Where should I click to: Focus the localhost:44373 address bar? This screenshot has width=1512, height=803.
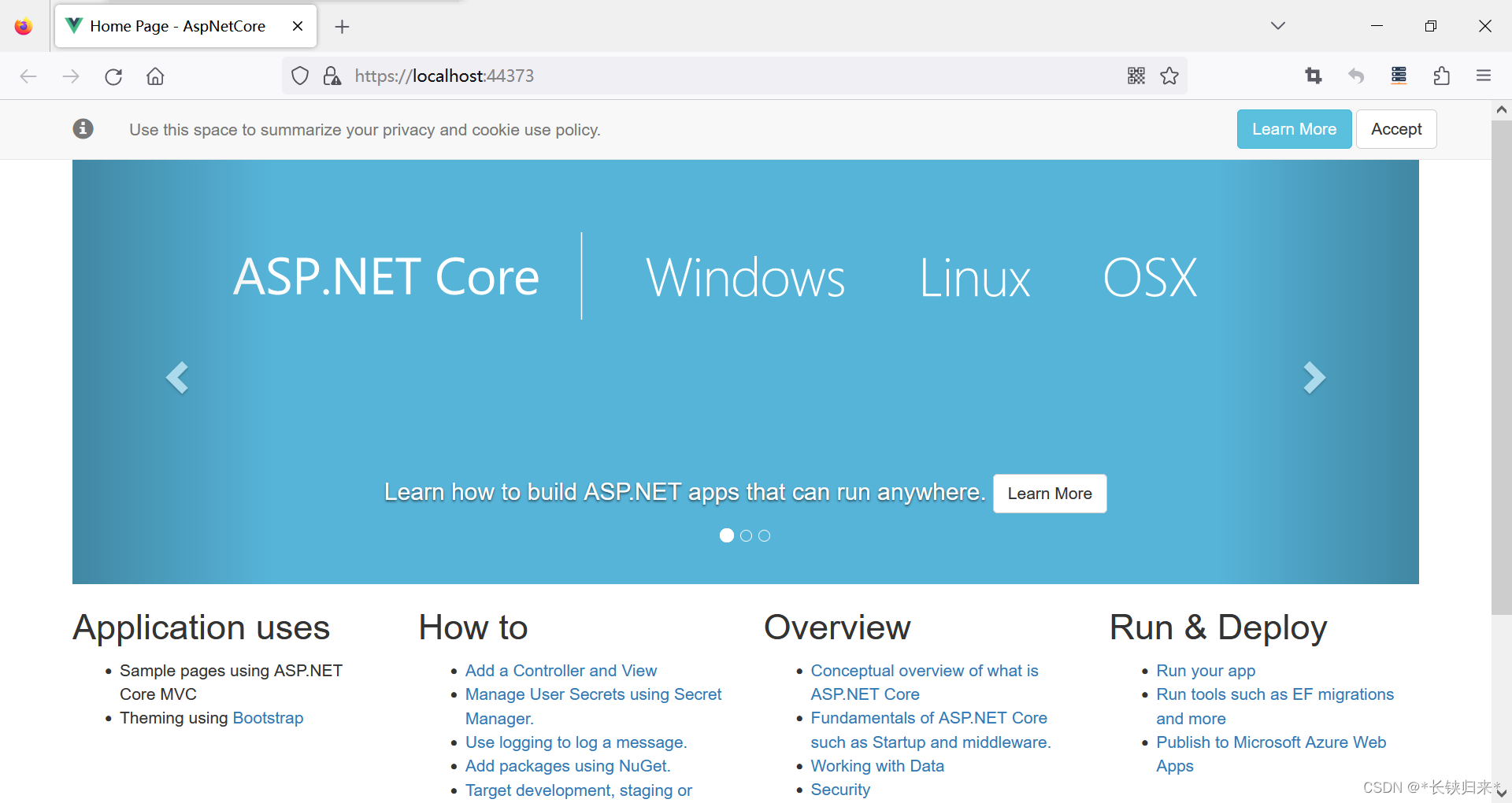(736, 76)
